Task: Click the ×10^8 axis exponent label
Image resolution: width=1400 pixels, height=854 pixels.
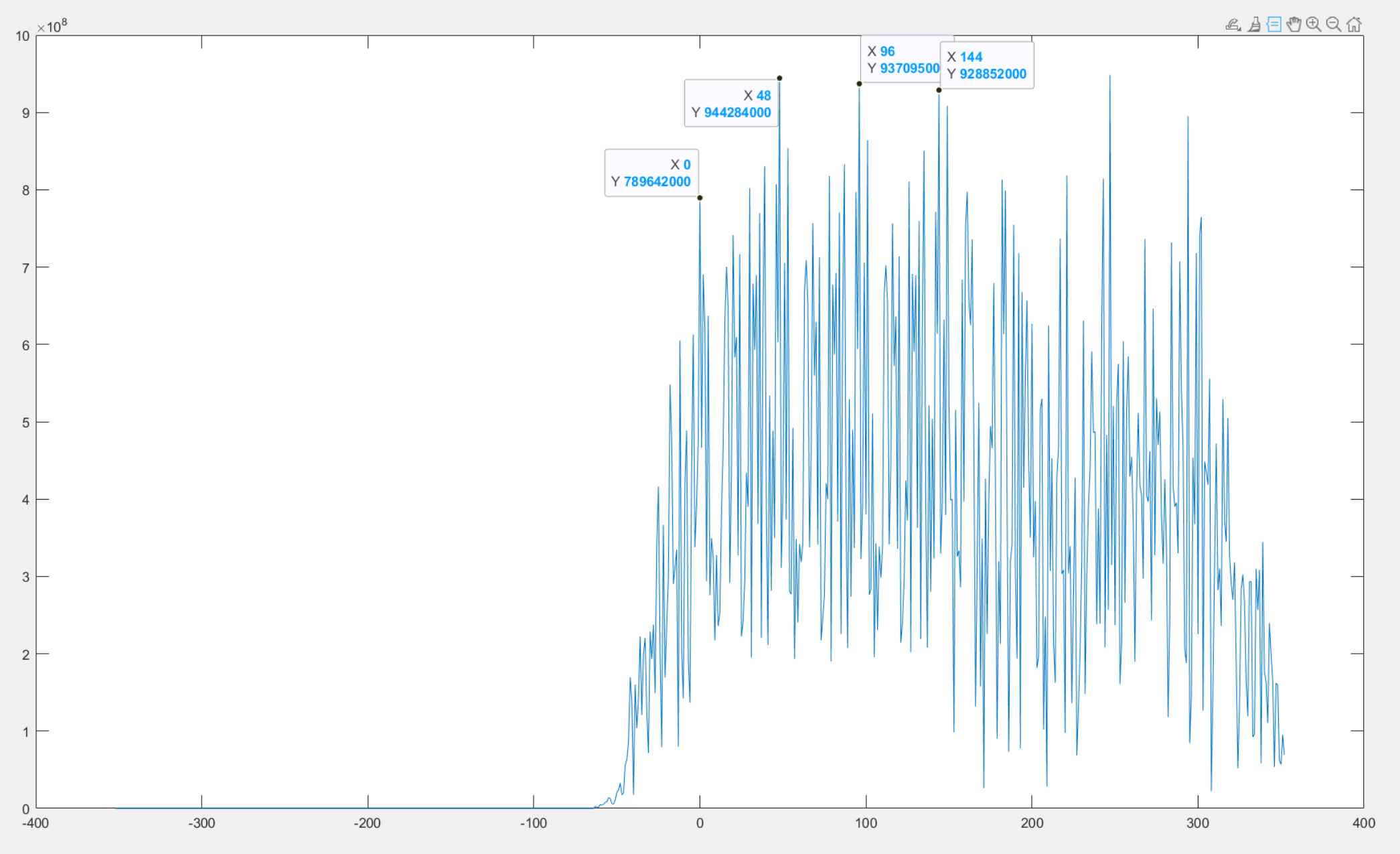Action: [x=52, y=27]
